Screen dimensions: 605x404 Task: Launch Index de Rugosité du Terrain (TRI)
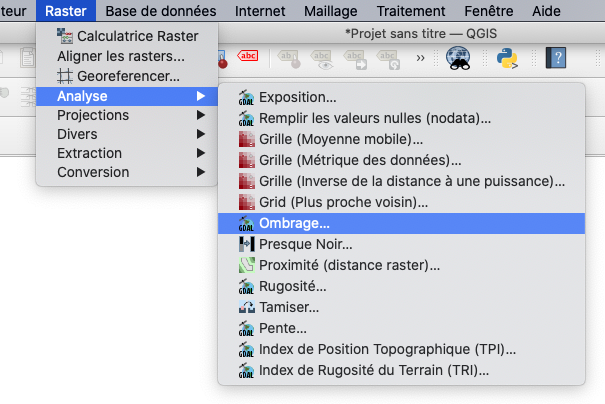tap(373, 370)
